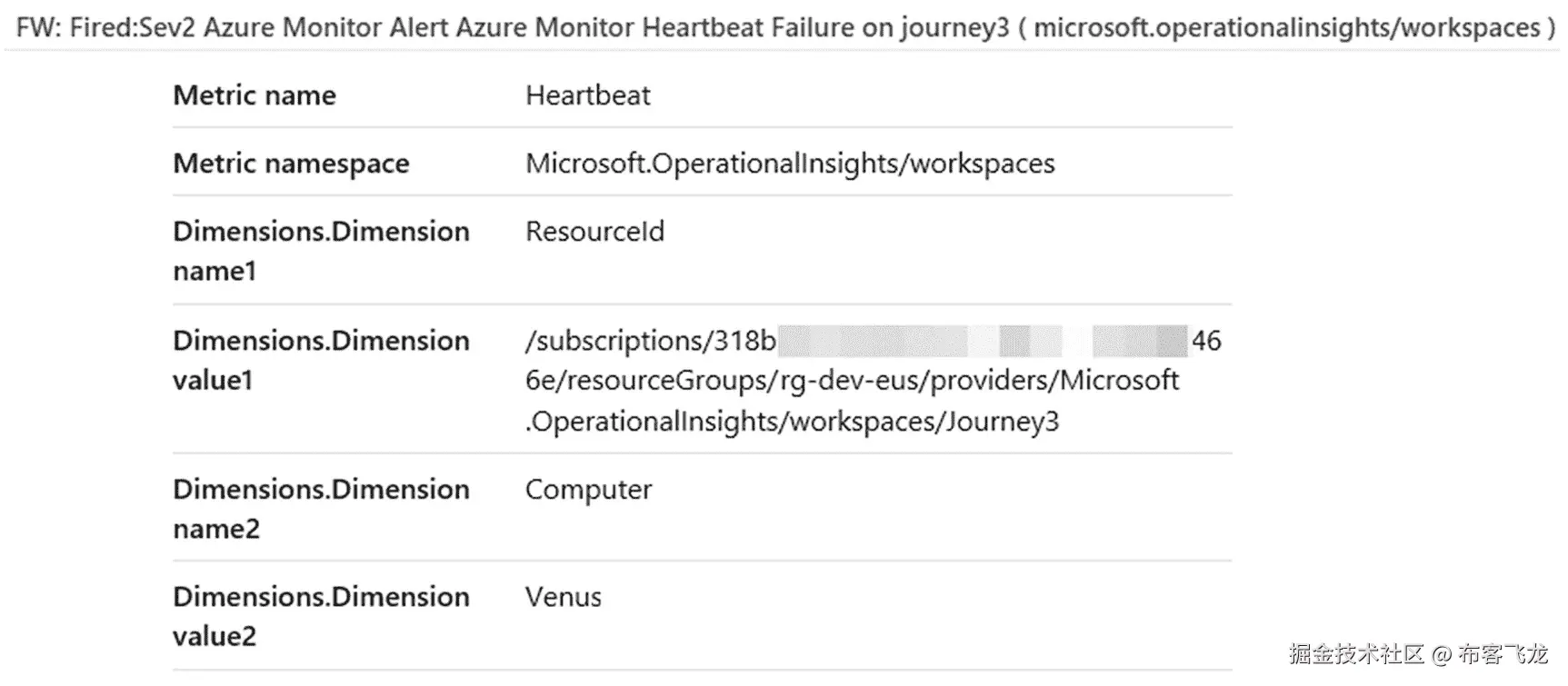Click "Sev2" in the subject line
This screenshot has width=1568, height=686.
tap(168, 27)
